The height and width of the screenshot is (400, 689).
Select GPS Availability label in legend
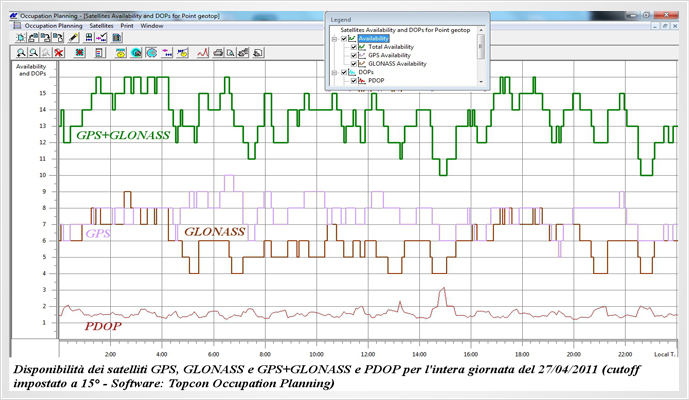coord(389,55)
